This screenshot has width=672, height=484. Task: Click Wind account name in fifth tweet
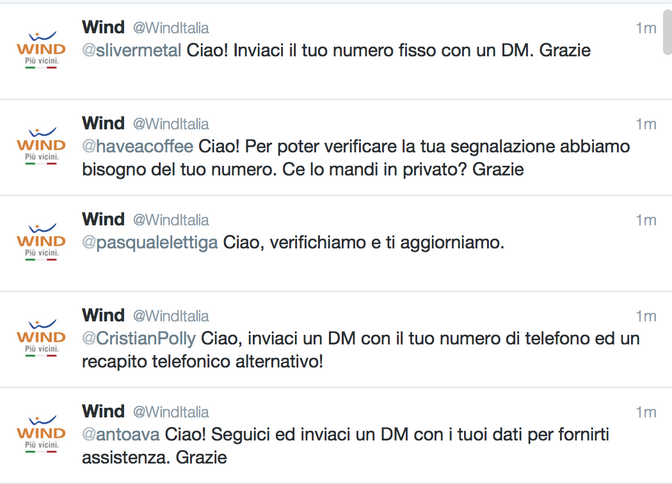coord(103,411)
